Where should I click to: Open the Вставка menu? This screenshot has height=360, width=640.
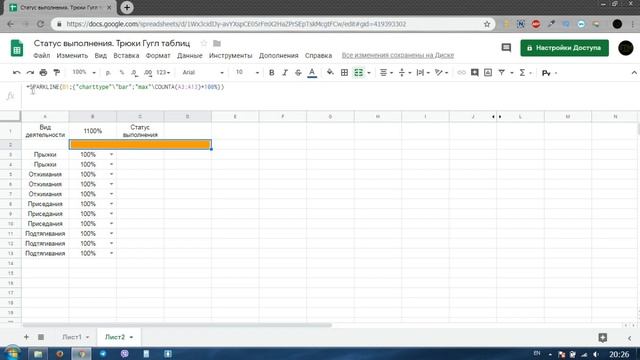(126, 56)
